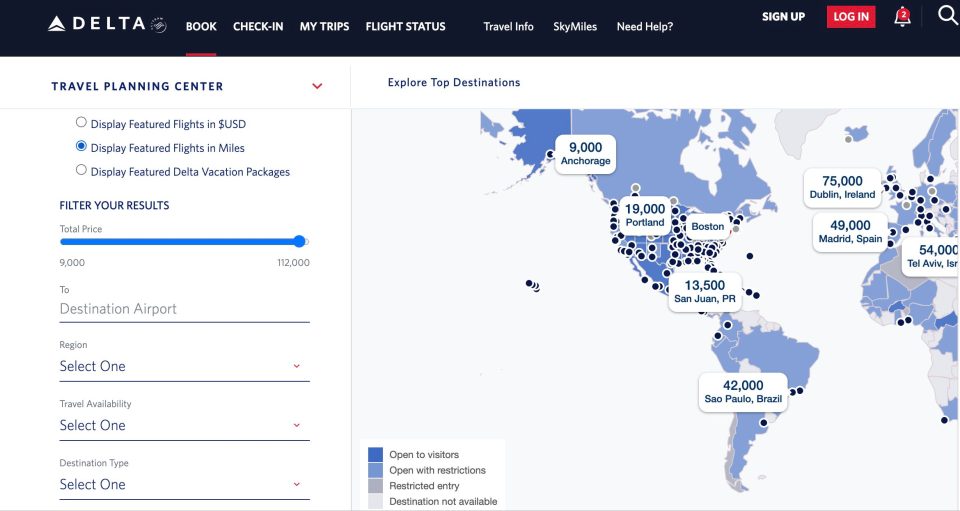Open the Region dropdown
The height and width of the screenshot is (511, 960).
[x=184, y=366]
